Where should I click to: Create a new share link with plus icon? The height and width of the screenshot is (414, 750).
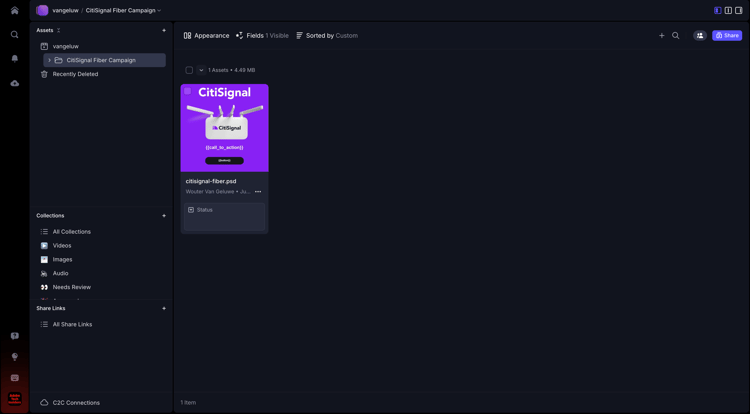[164, 308]
